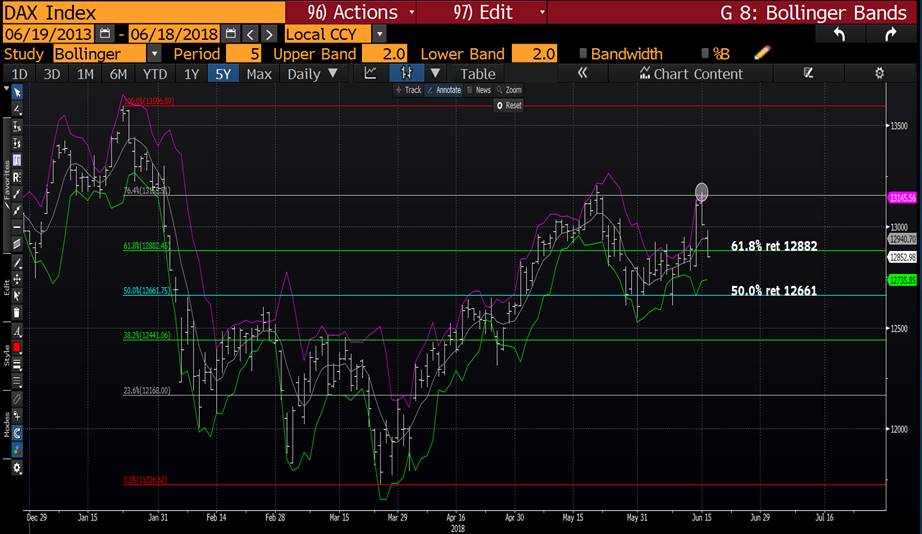This screenshot has width=922, height=534.
Task: Toggle the magnet snap mode icon
Action: pyautogui.click(x=17, y=433)
